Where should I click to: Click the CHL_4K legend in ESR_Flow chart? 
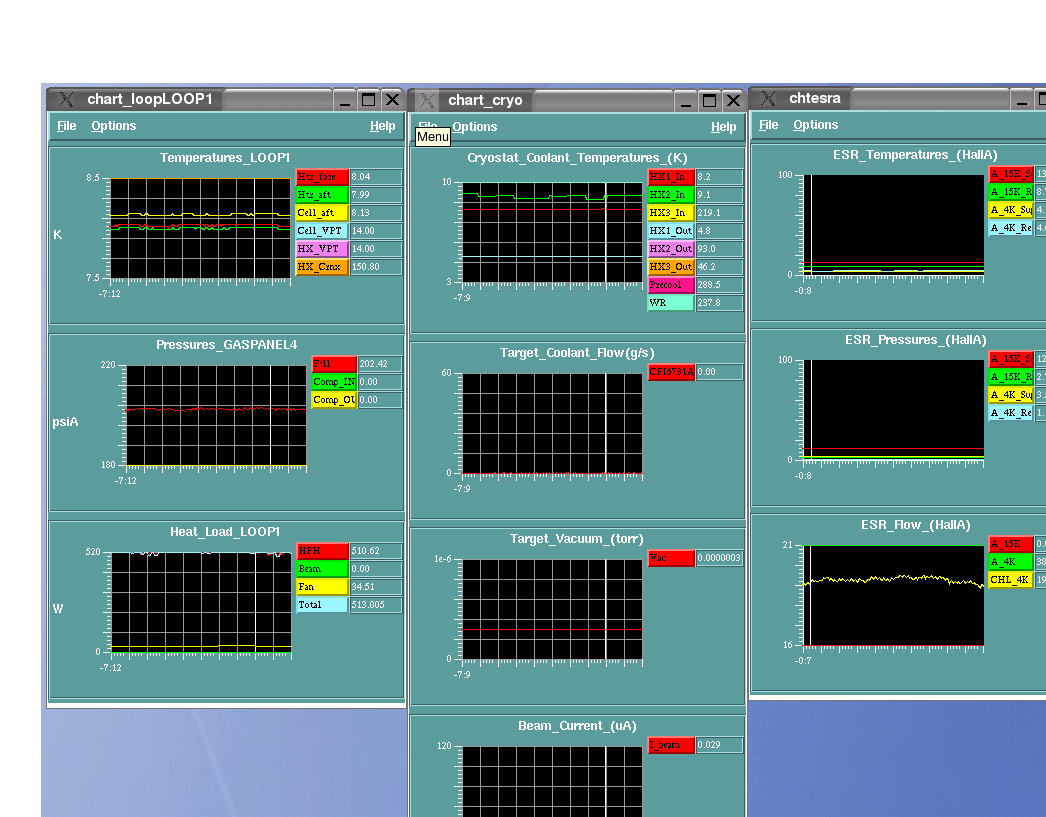tap(1011, 580)
